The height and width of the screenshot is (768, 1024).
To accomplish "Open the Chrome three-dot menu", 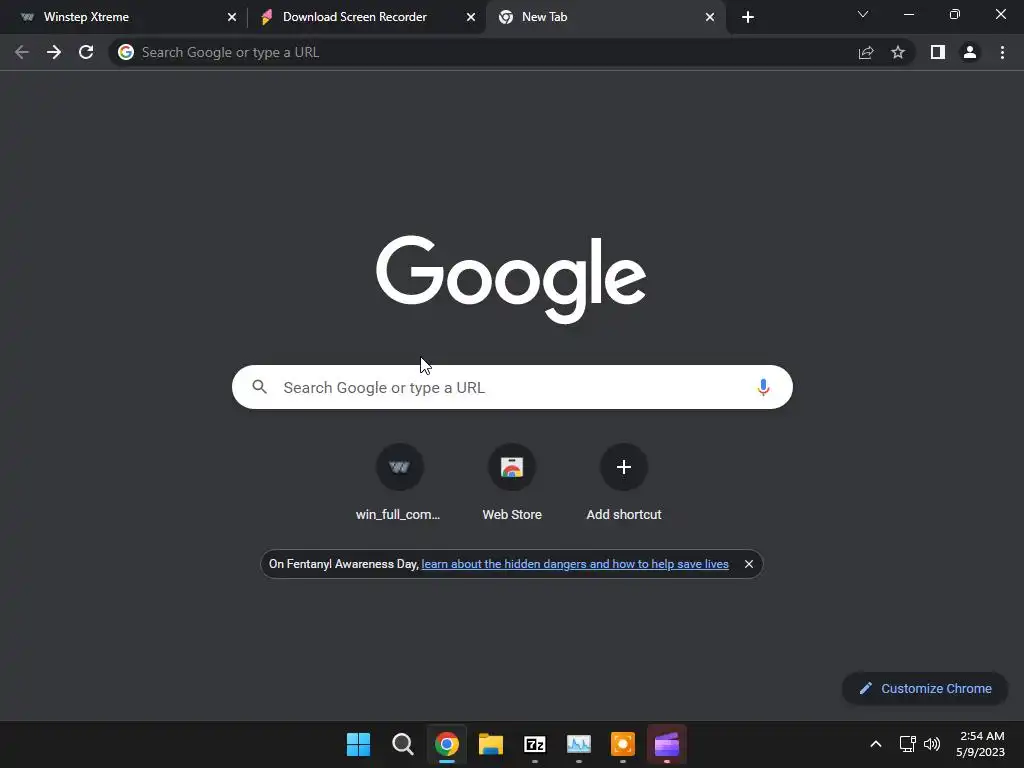I will [x=1002, y=52].
